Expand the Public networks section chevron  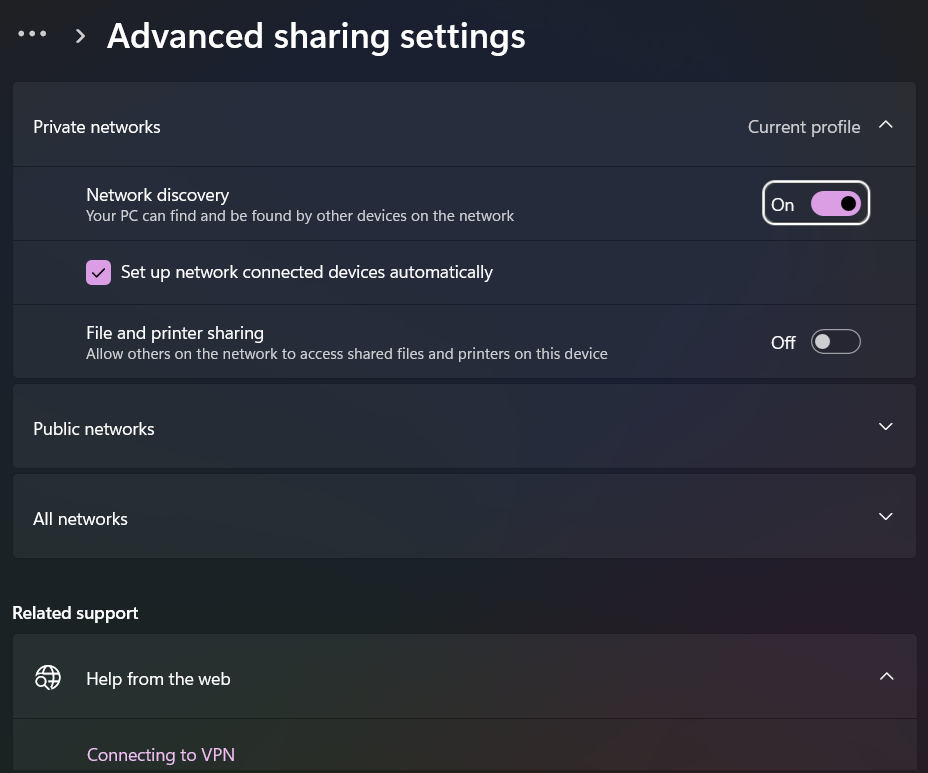point(885,427)
